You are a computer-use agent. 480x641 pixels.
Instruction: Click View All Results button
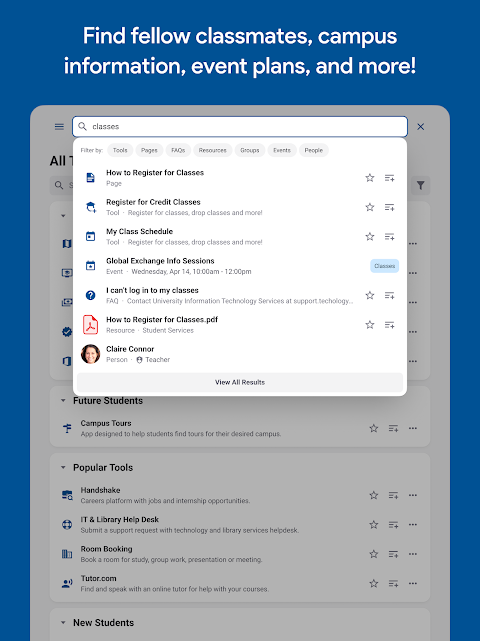pos(240,382)
